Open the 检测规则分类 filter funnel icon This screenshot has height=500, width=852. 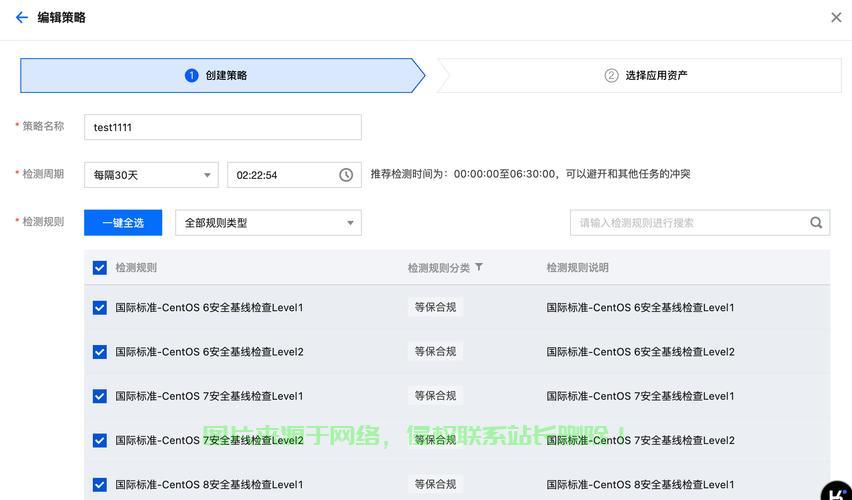(x=479, y=267)
